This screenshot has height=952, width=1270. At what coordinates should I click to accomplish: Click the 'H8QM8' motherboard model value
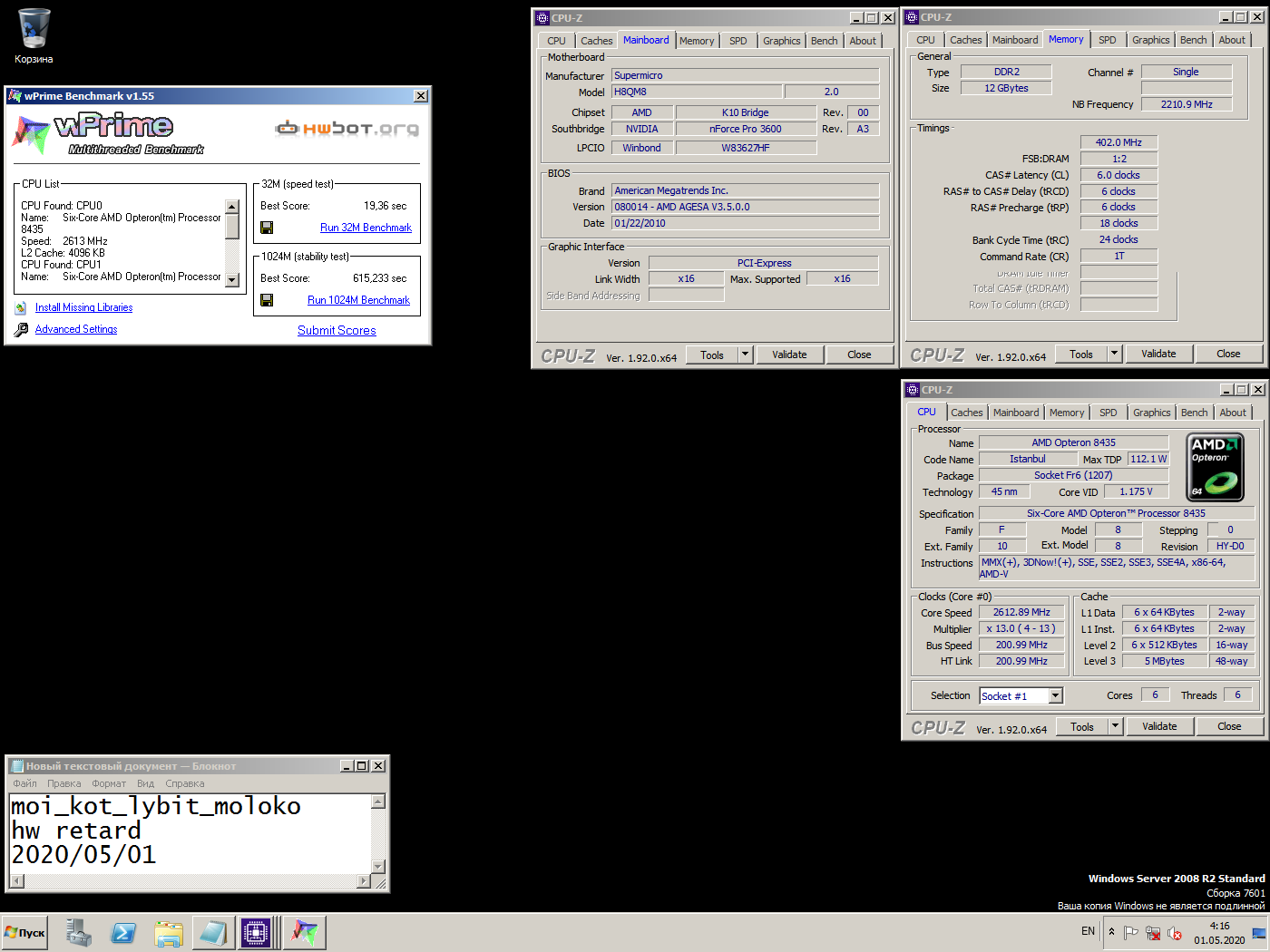[696, 92]
